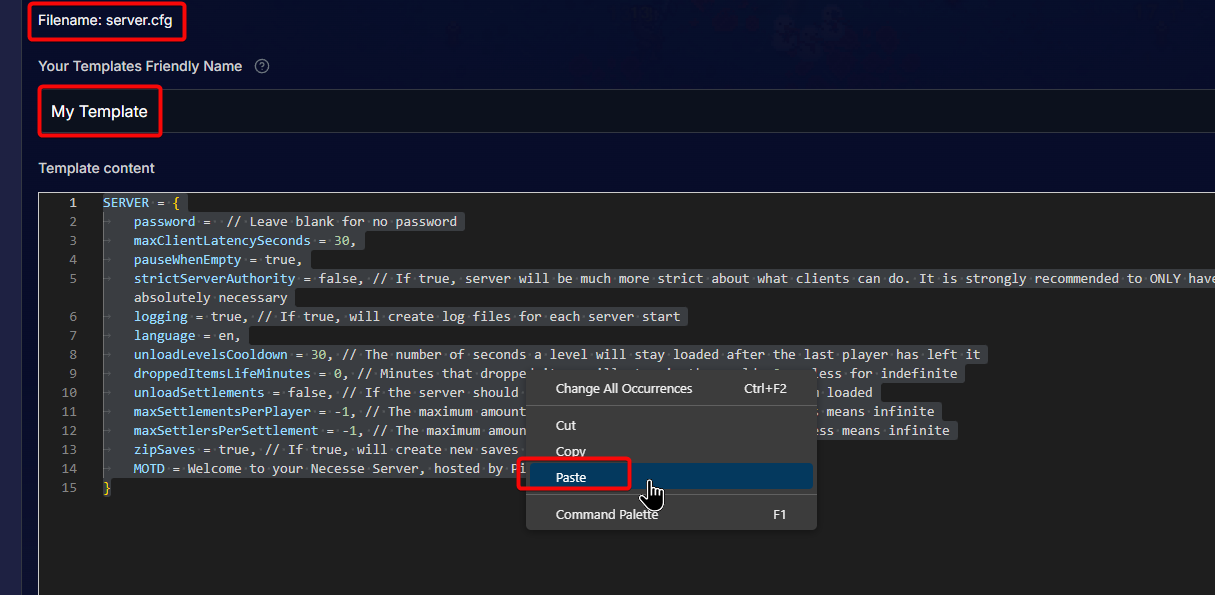
Task: Select Change All Occurrences from context menu
Action: (x=623, y=388)
